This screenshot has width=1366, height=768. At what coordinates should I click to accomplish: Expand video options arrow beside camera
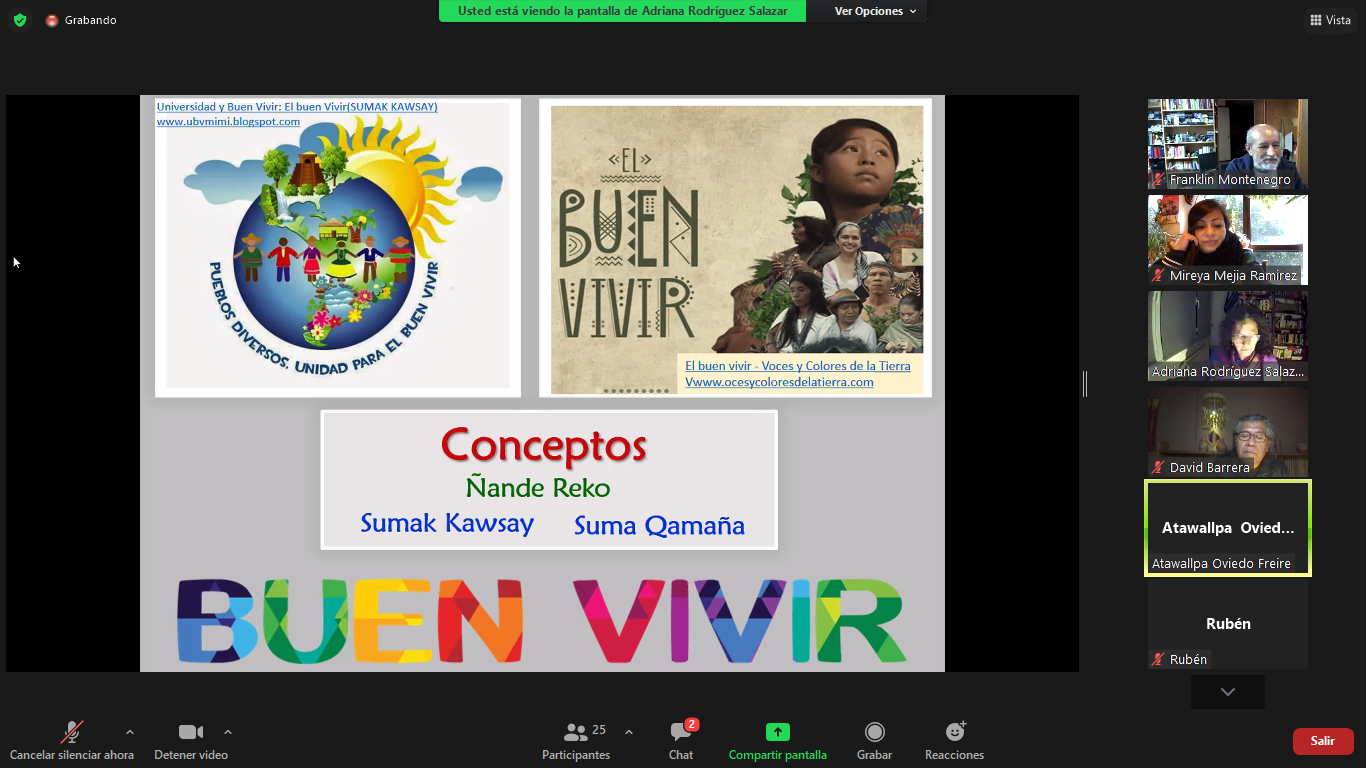pyautogui.click(x=228, y=732)
